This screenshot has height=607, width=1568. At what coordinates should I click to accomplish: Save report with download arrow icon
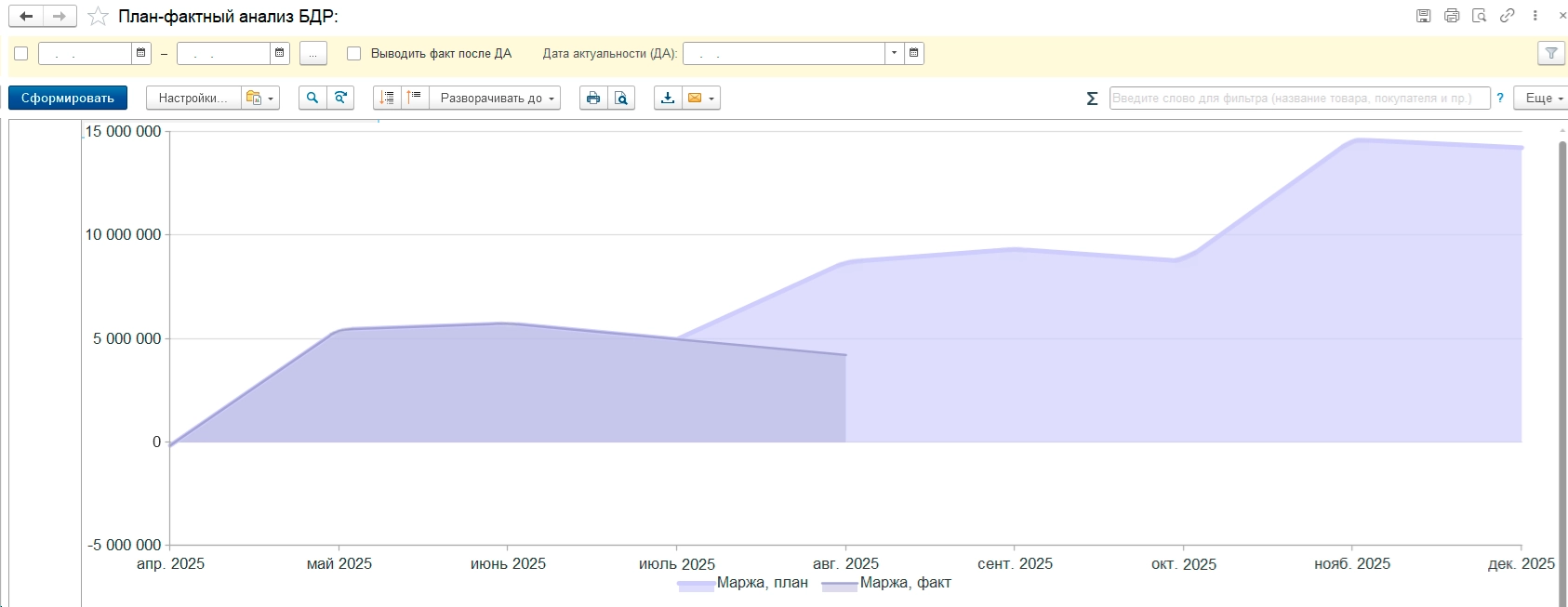coord(668,99)
